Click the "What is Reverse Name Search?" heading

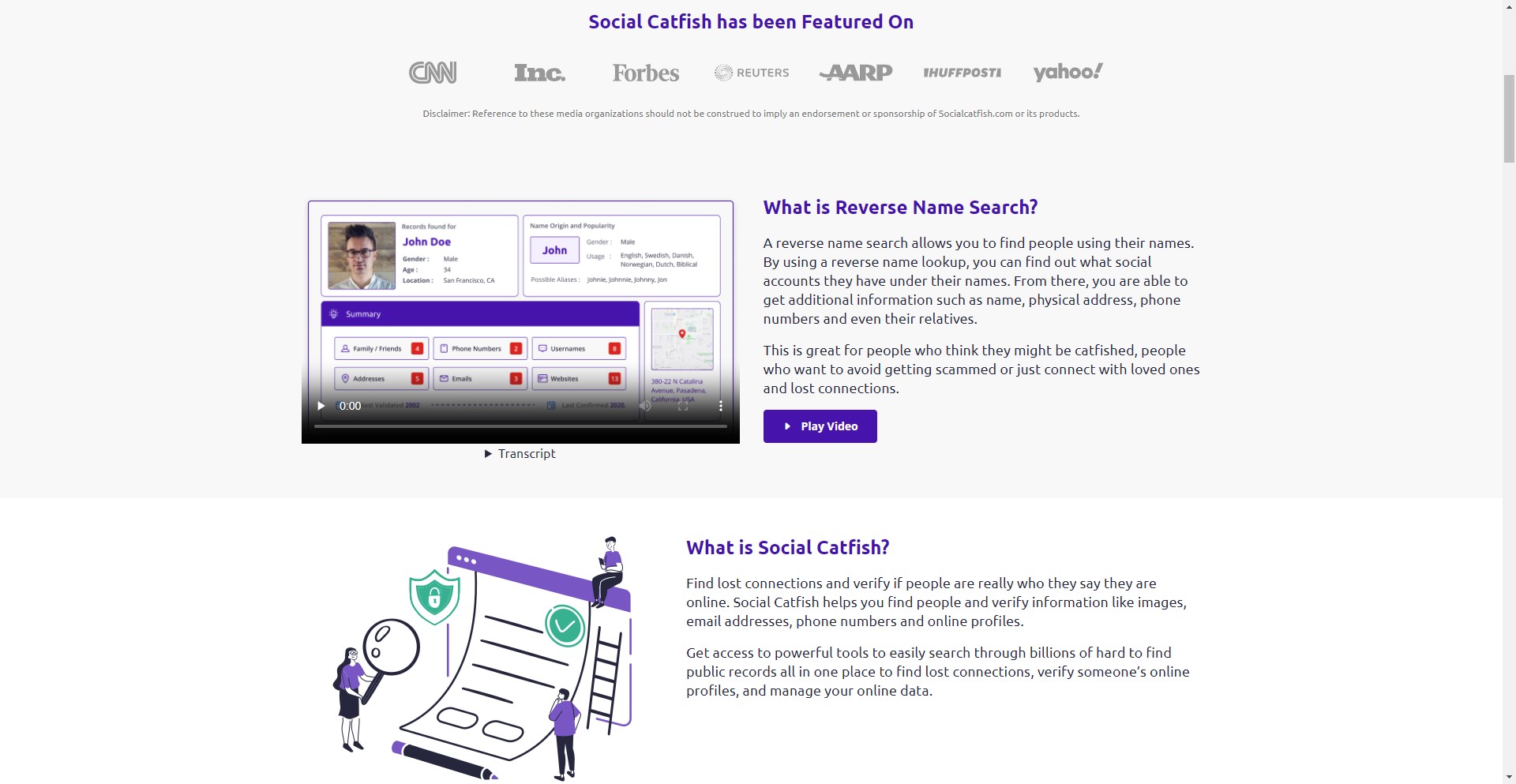click(x=900, y=208)
